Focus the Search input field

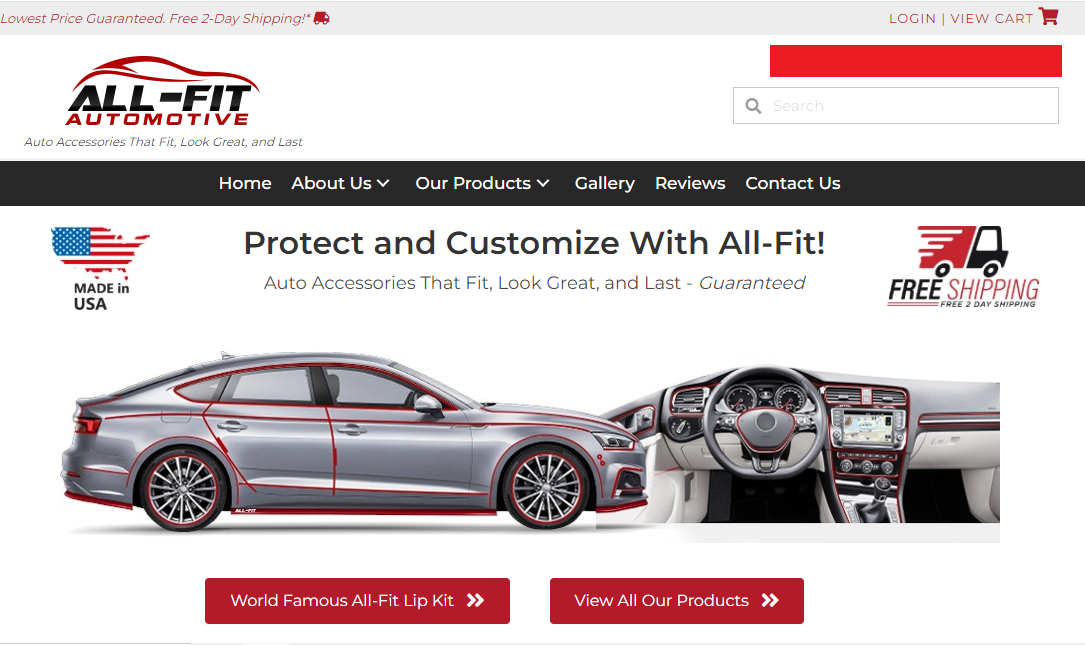[896, 106]
